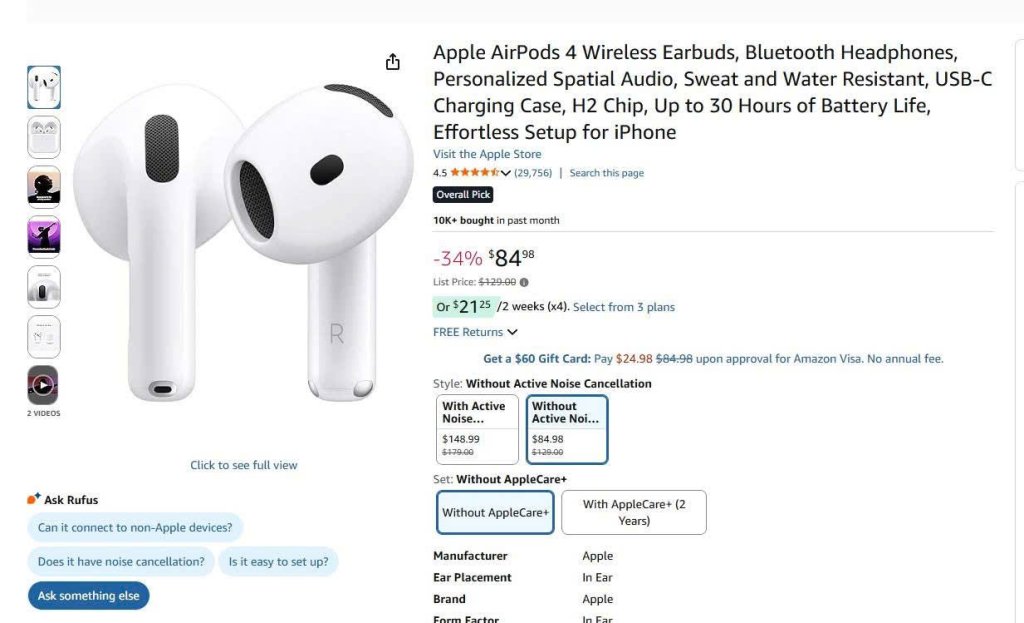Screen dimensions: 1024x623
Task: Click the share icon above product image
Action: click(x=393, y=62)
